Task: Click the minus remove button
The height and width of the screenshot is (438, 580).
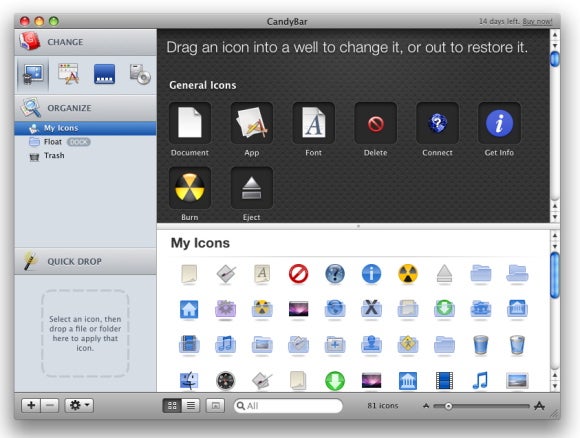Action: (x=50, y=405)
